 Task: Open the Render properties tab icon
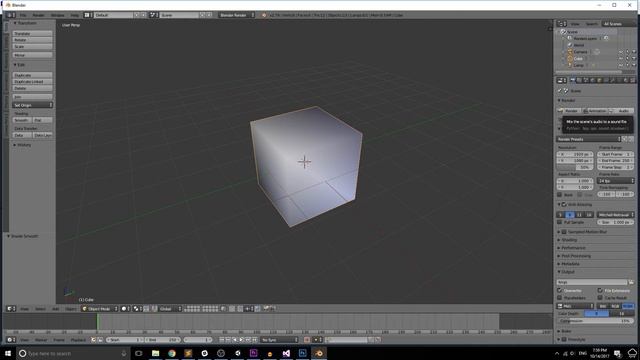[x=572, y=80]
